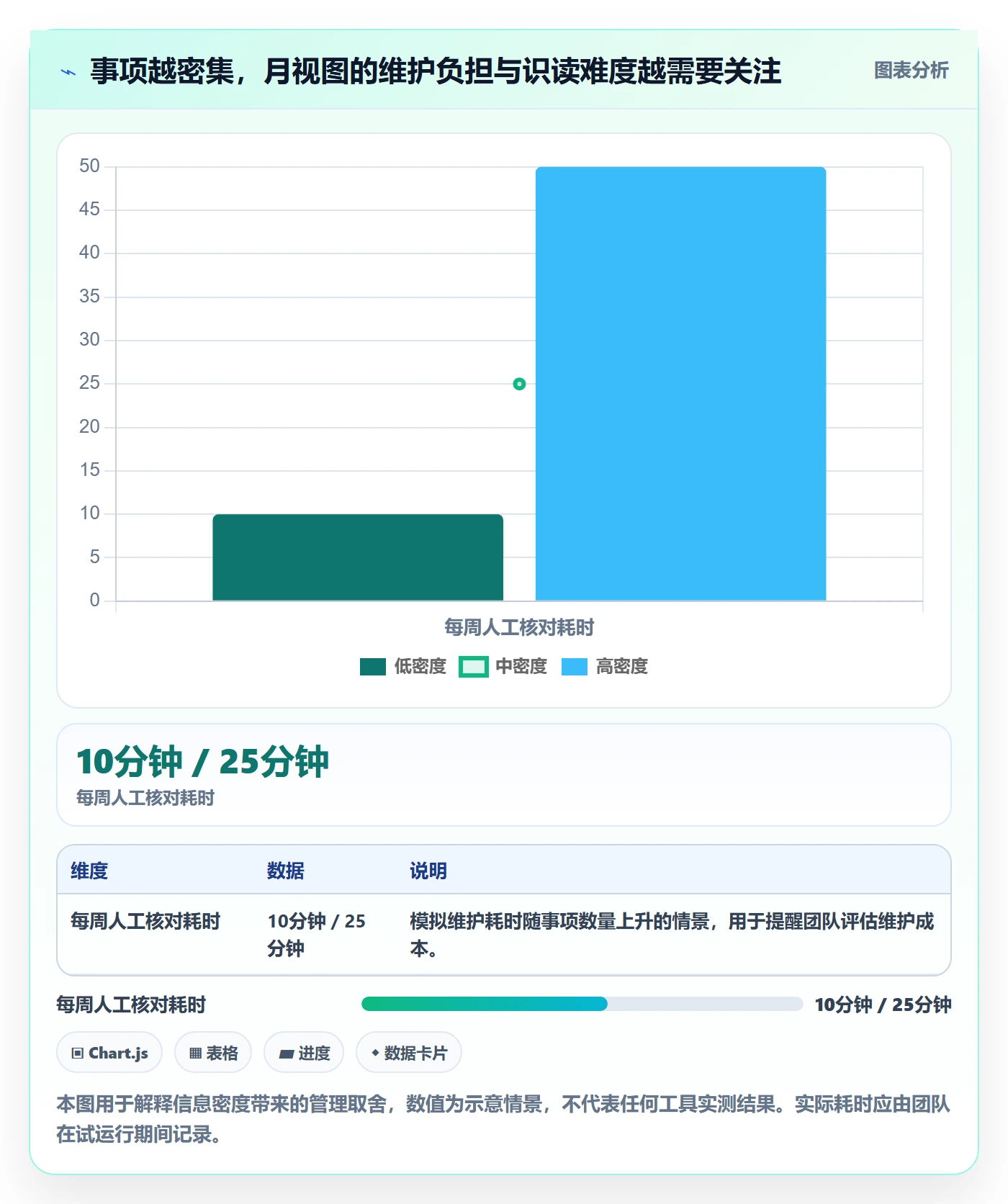Click the 数据 table column header
Image resolution: width=1008 pixels, height=1204 pixels.
pyautogui.click(x=286, y=871)
